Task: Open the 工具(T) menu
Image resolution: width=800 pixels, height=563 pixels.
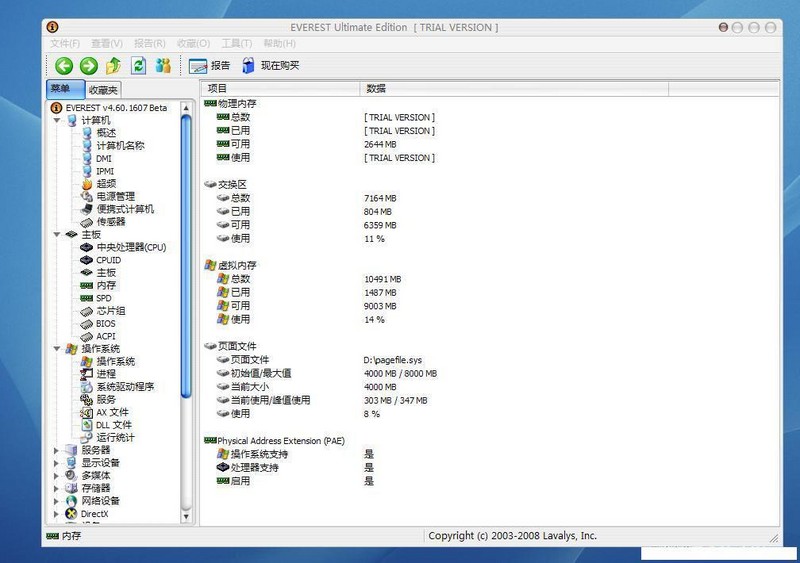Action: coord(237,43)
